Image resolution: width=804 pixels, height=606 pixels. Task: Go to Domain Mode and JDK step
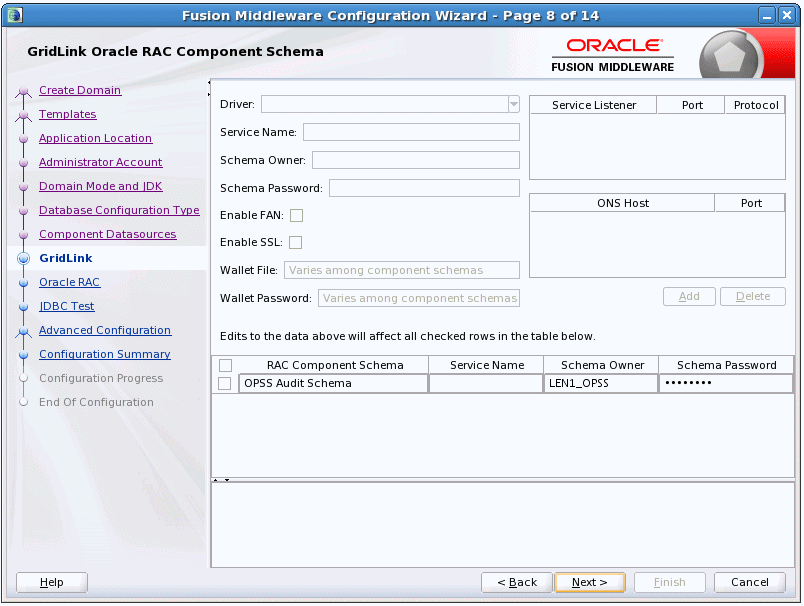pyautogui.click(x=100, y=186)
